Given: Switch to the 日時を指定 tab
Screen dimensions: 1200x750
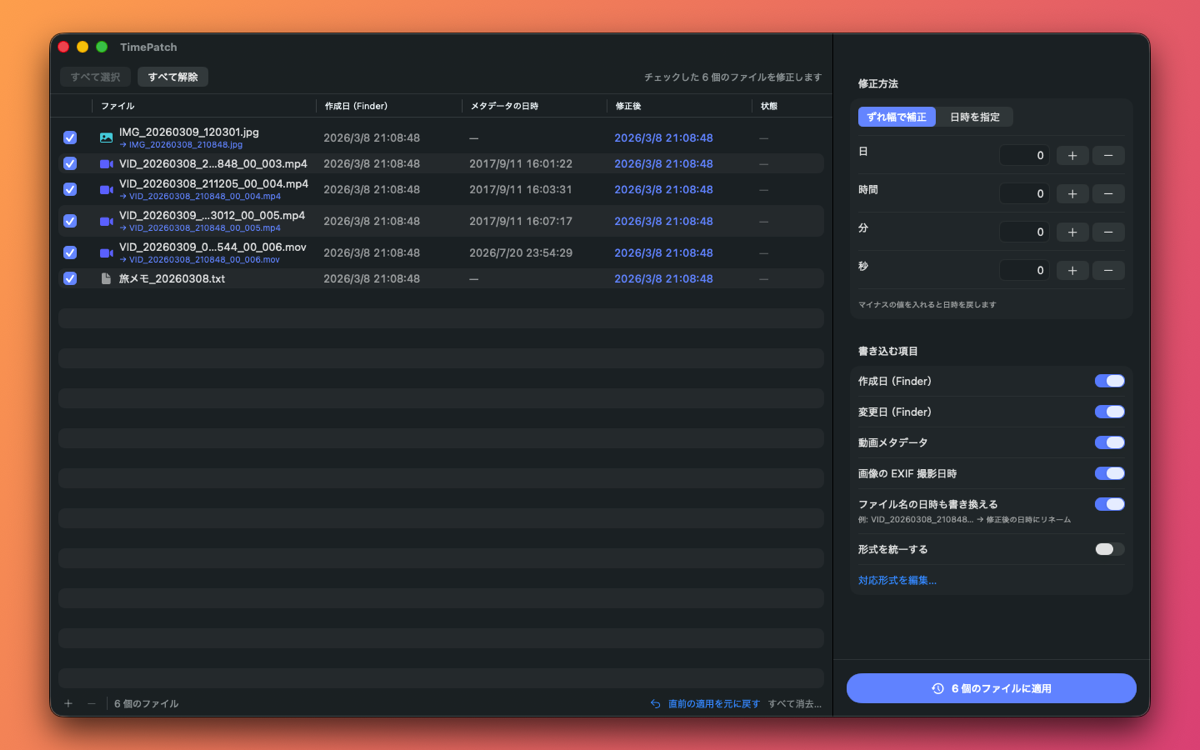Looking at the screenshot, I should (x=975, y=117).
